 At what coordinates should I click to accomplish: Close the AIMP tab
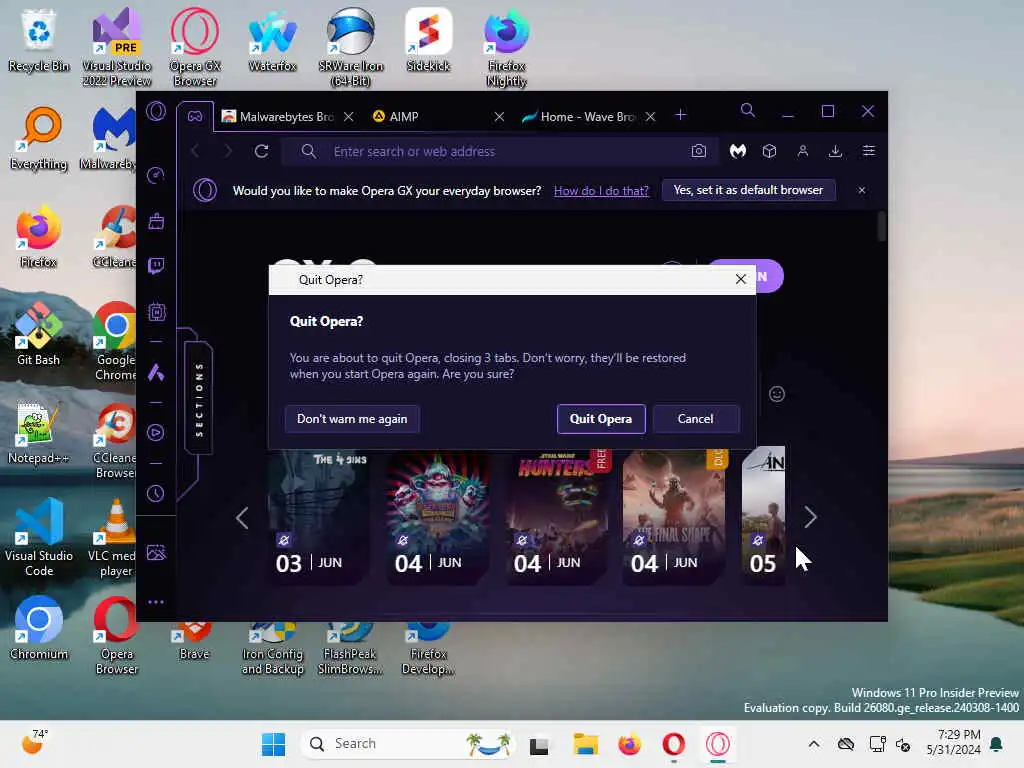point(500,116)
